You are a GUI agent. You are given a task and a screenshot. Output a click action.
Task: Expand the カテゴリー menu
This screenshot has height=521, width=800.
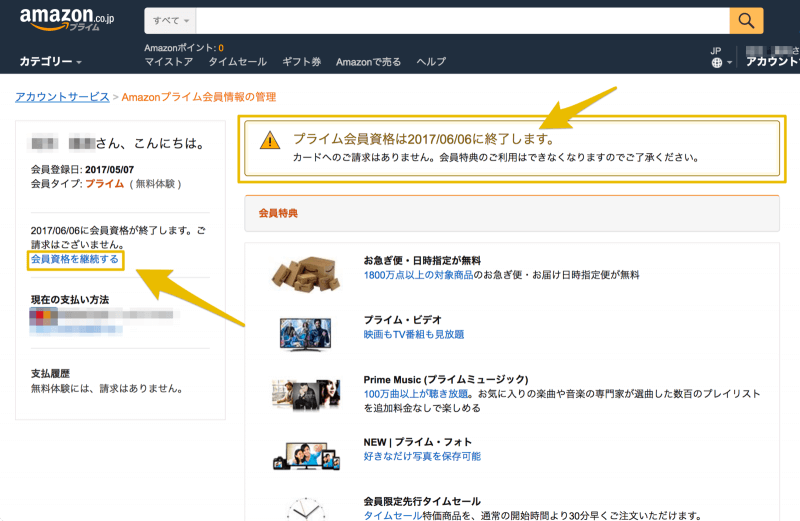[51, 62]
